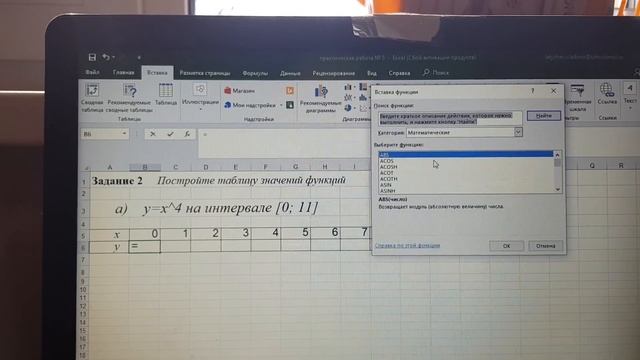Viewport: 640px width, 360px height.
Task: Click the cell with x value 5
Action: (x=296, y=233)
